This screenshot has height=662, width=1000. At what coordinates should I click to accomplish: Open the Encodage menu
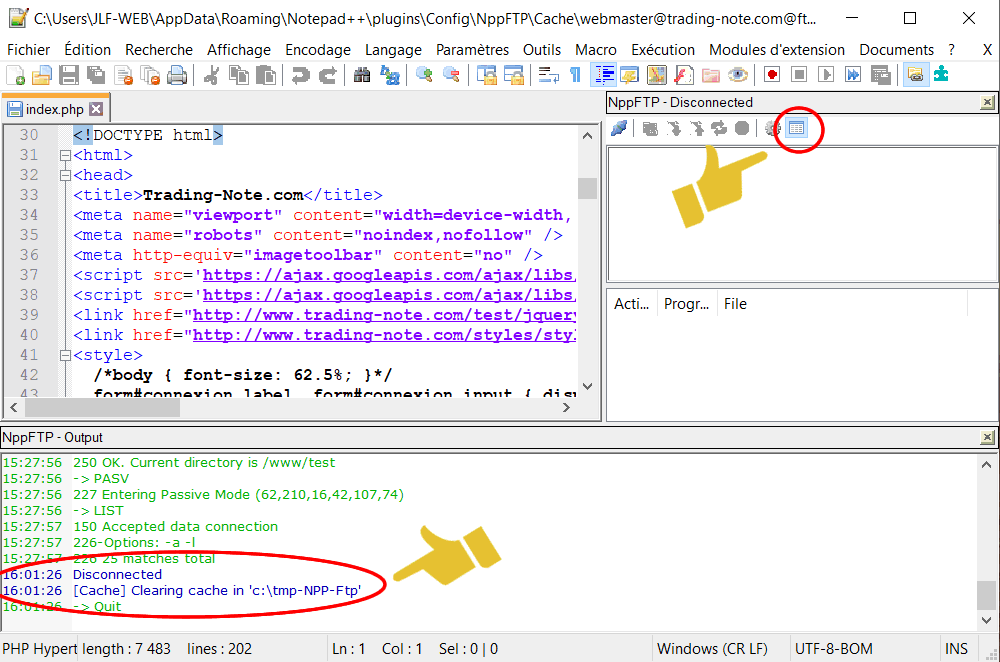pos(318,50)
